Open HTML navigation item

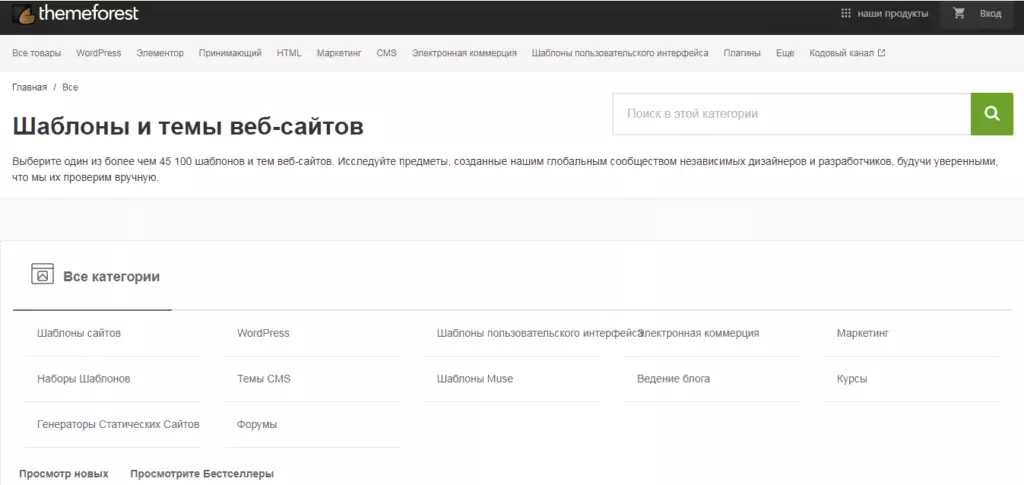click(289, 54)
